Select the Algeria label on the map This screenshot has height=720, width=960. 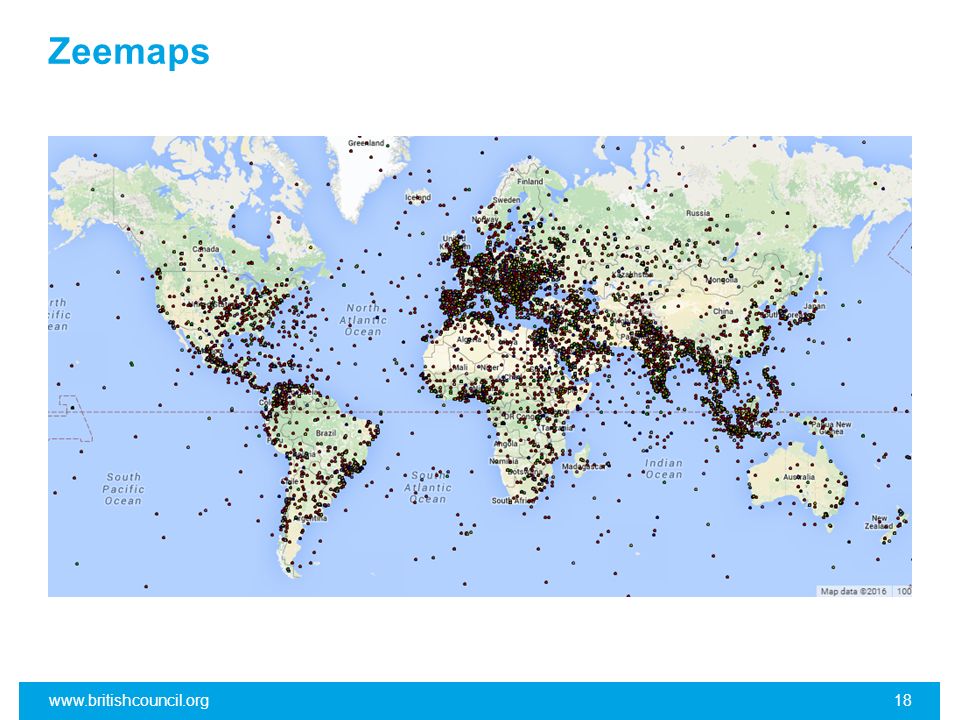point(469,339)
